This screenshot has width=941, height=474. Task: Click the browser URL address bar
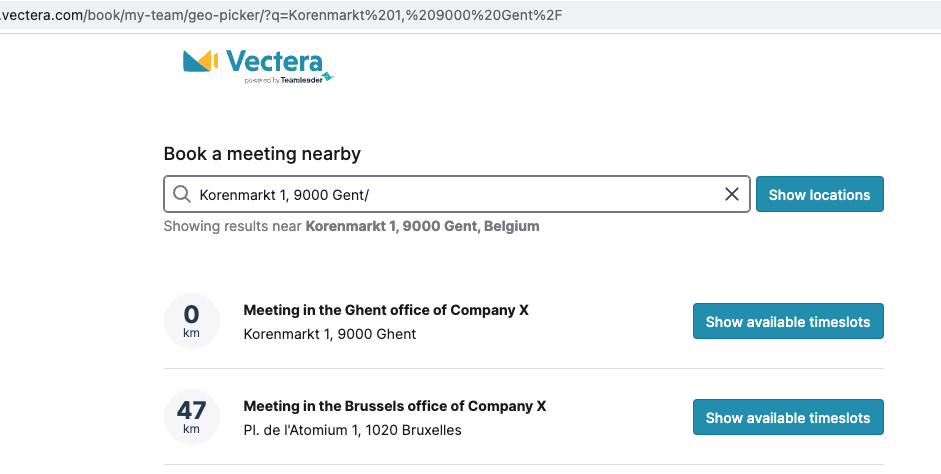coord(470,15)
